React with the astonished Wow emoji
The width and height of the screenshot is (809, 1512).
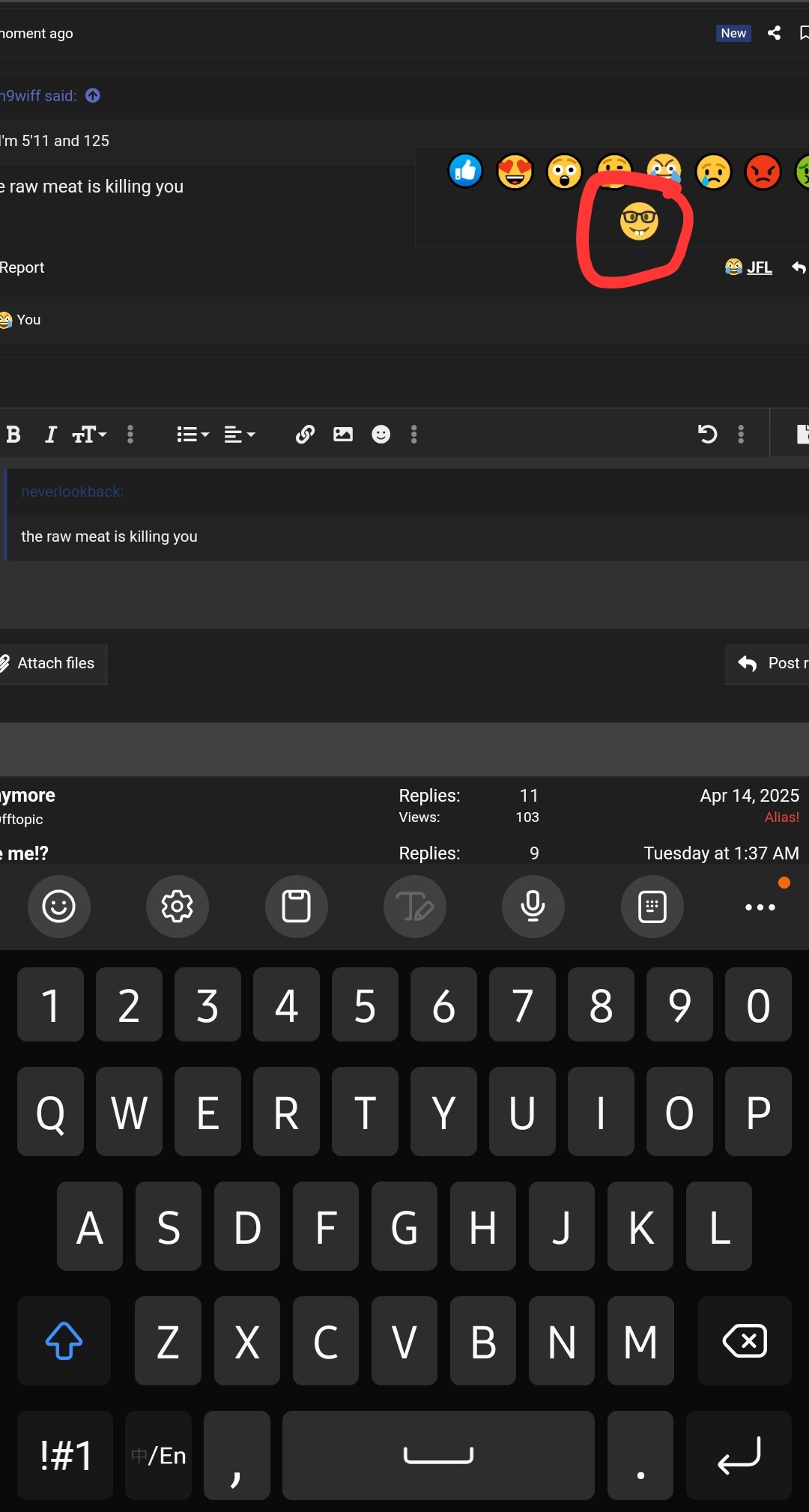click(564, 172)
